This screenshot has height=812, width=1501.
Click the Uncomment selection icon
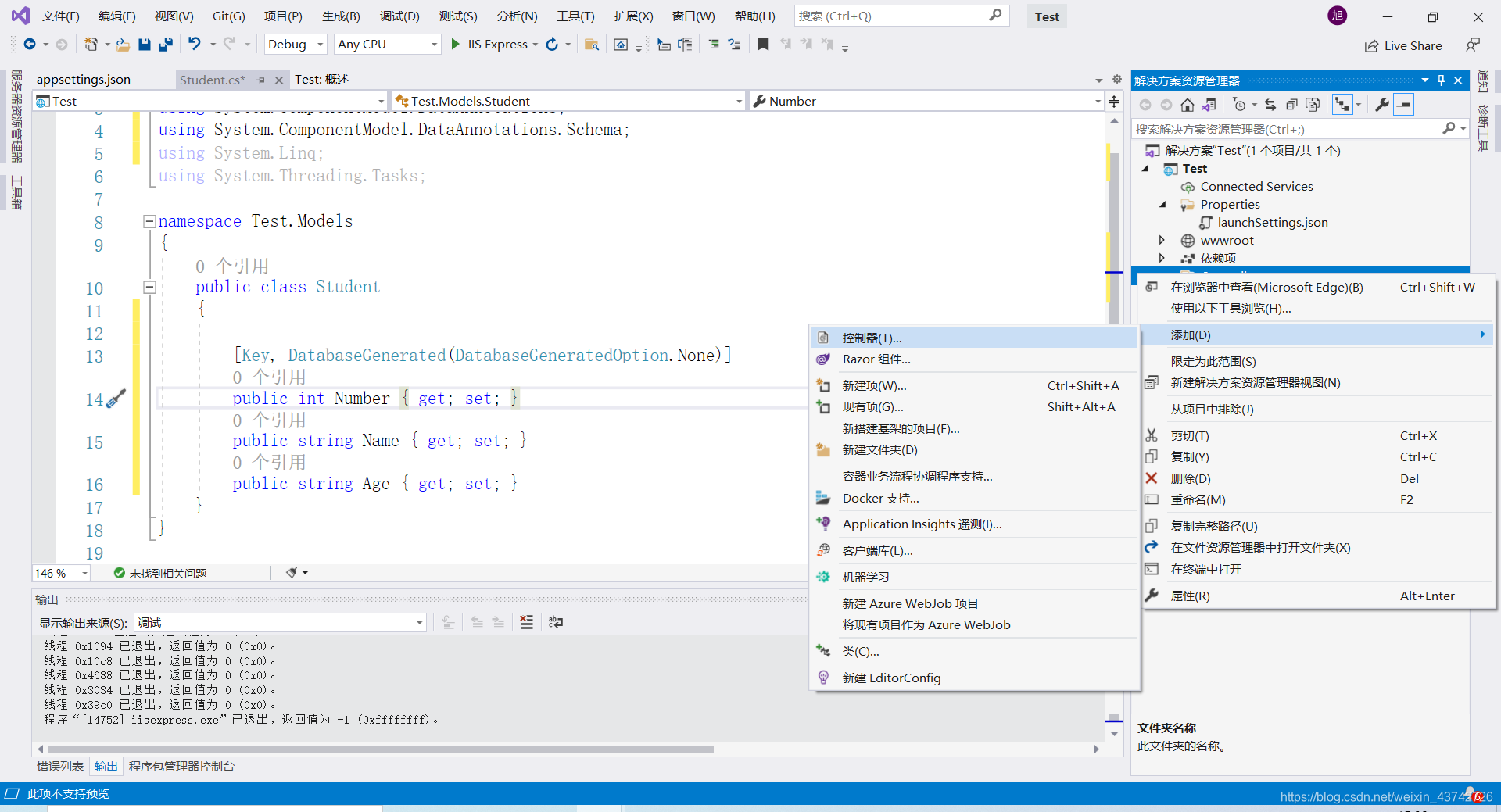click(734, 45)
